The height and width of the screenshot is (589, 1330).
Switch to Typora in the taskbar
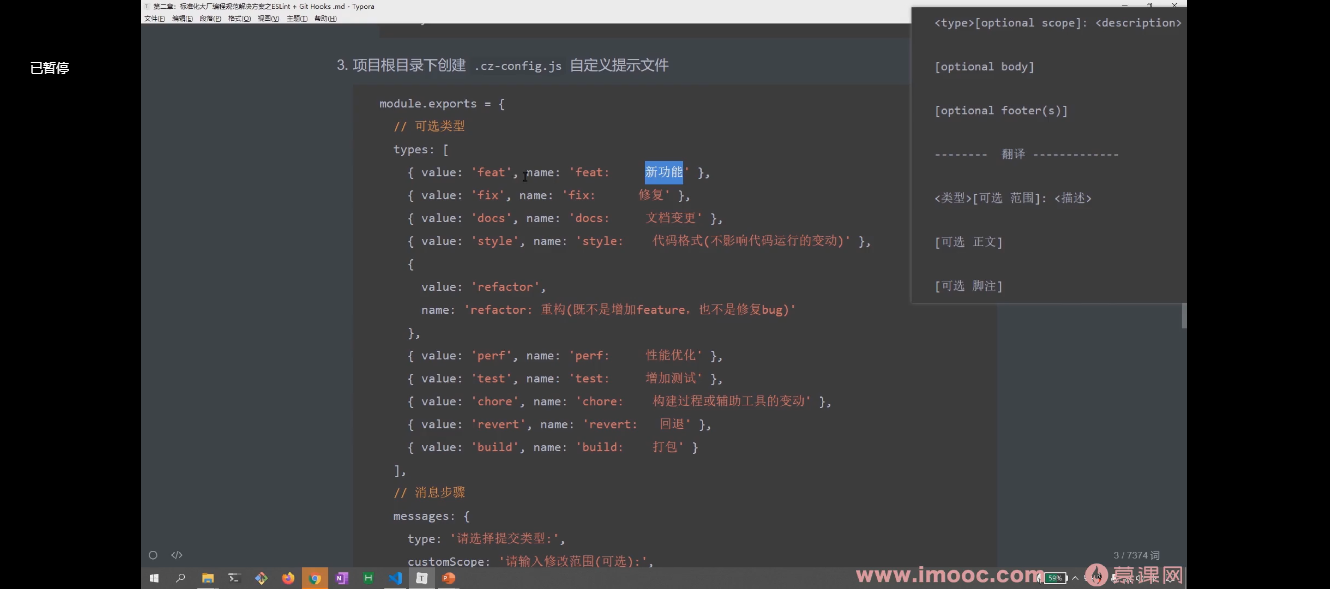(422, 578)
